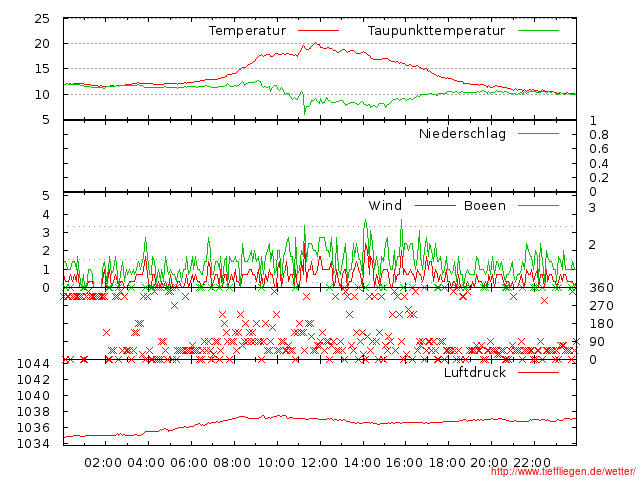Click the 0.6 precipitation axis value
The height and width of the screenshot is (480, 640).
tap(599, 149)
